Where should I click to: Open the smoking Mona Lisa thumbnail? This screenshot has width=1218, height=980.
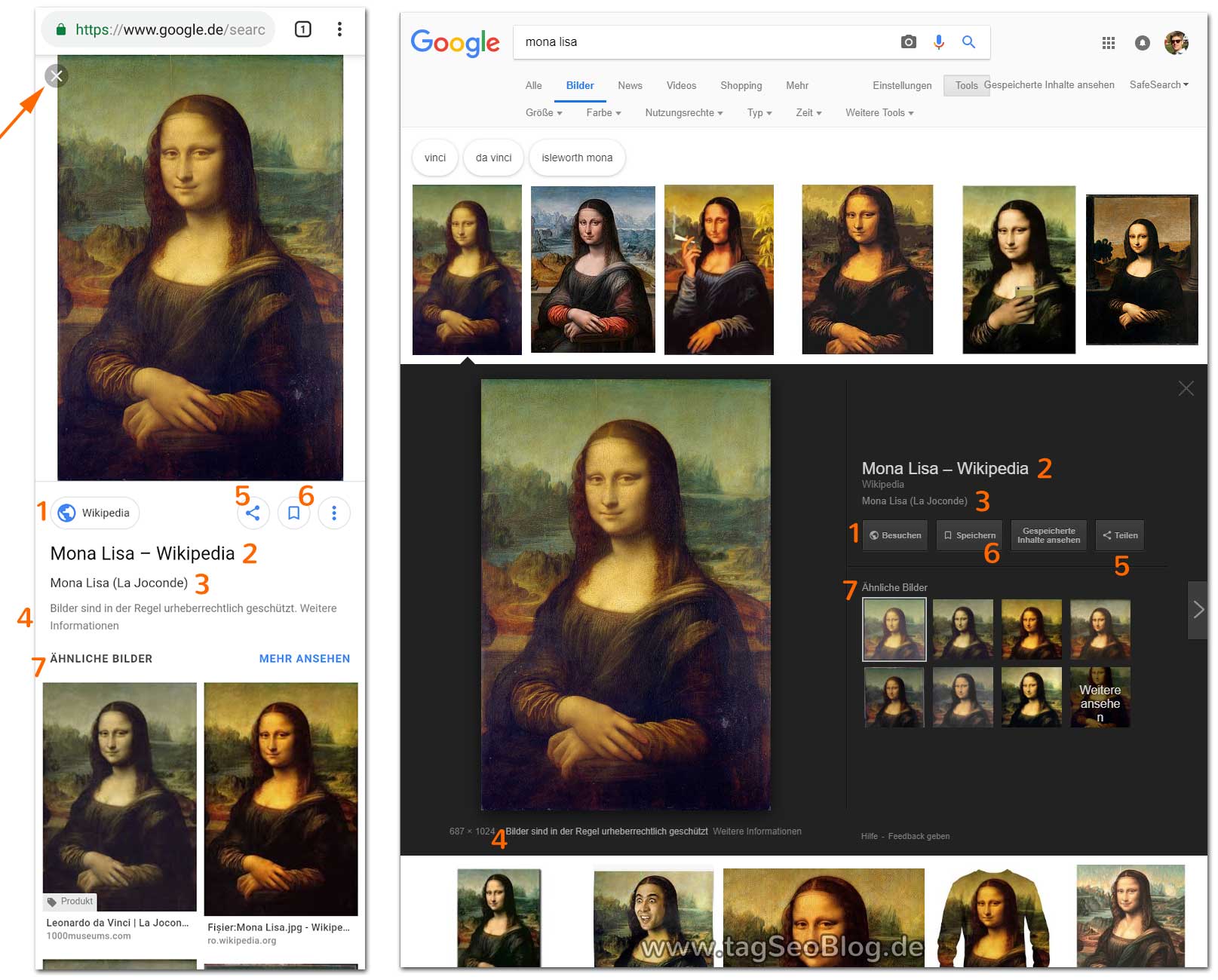(719, 270)
